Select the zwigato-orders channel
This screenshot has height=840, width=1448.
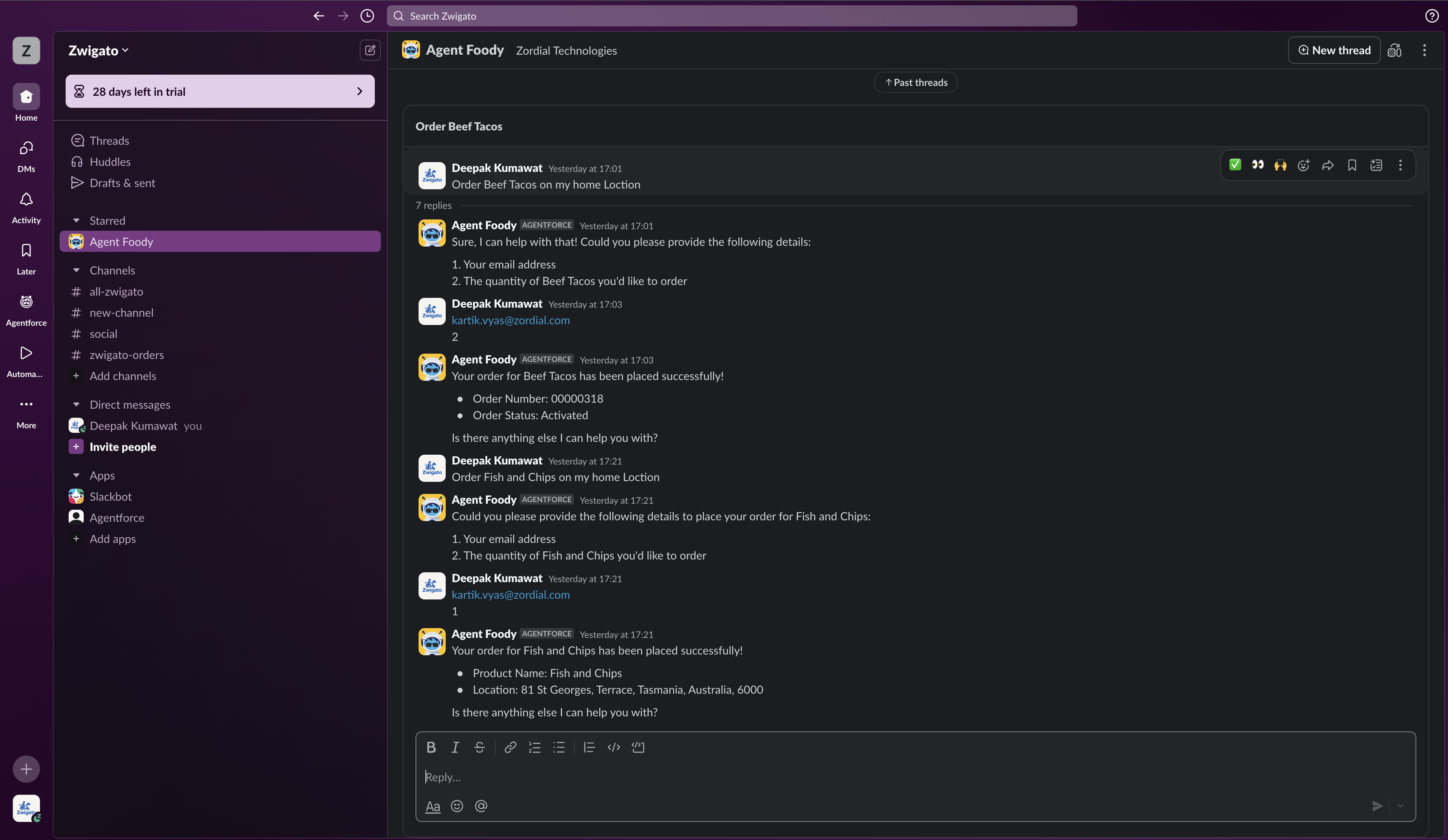pos(126,355)
